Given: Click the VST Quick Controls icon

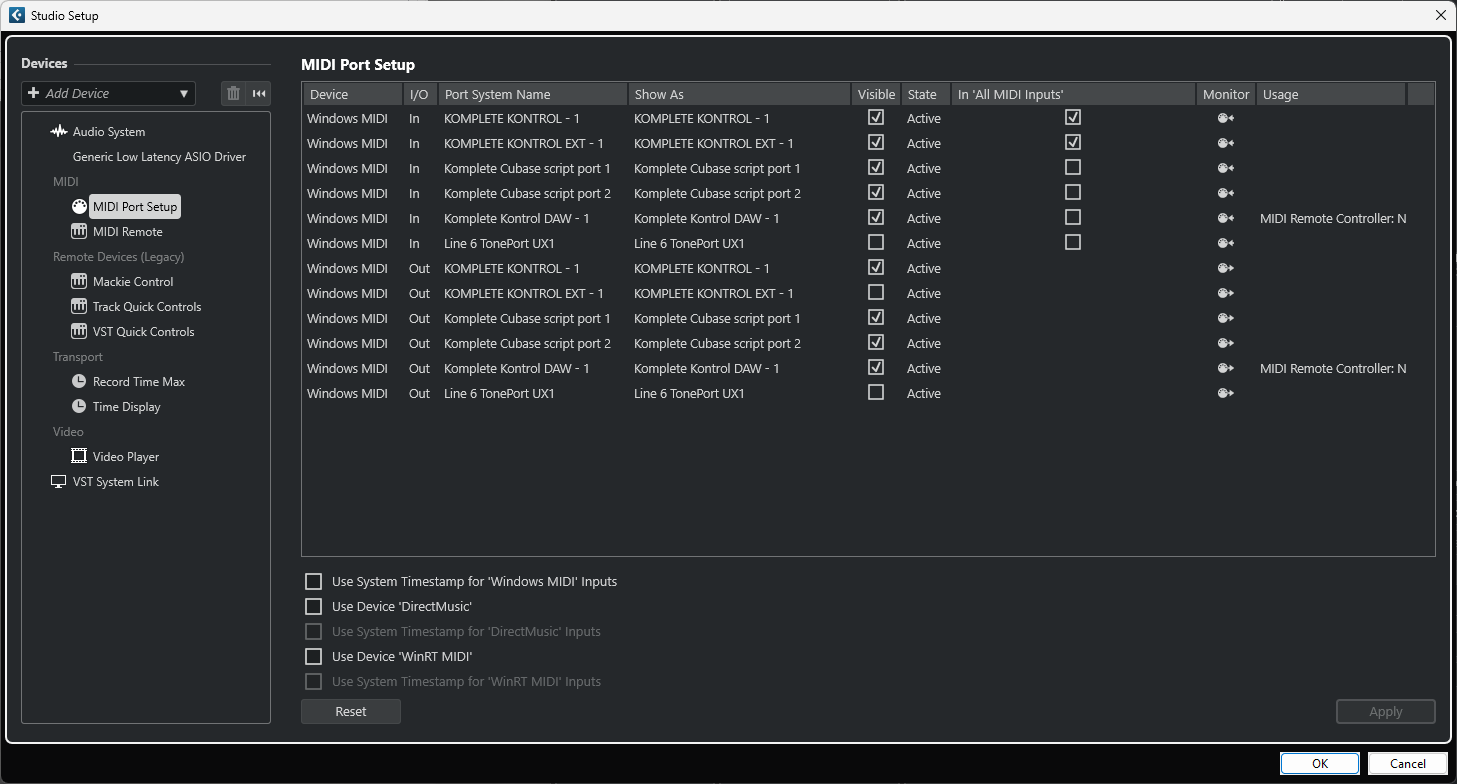Looking at the screenshot, I should point(79,332).
